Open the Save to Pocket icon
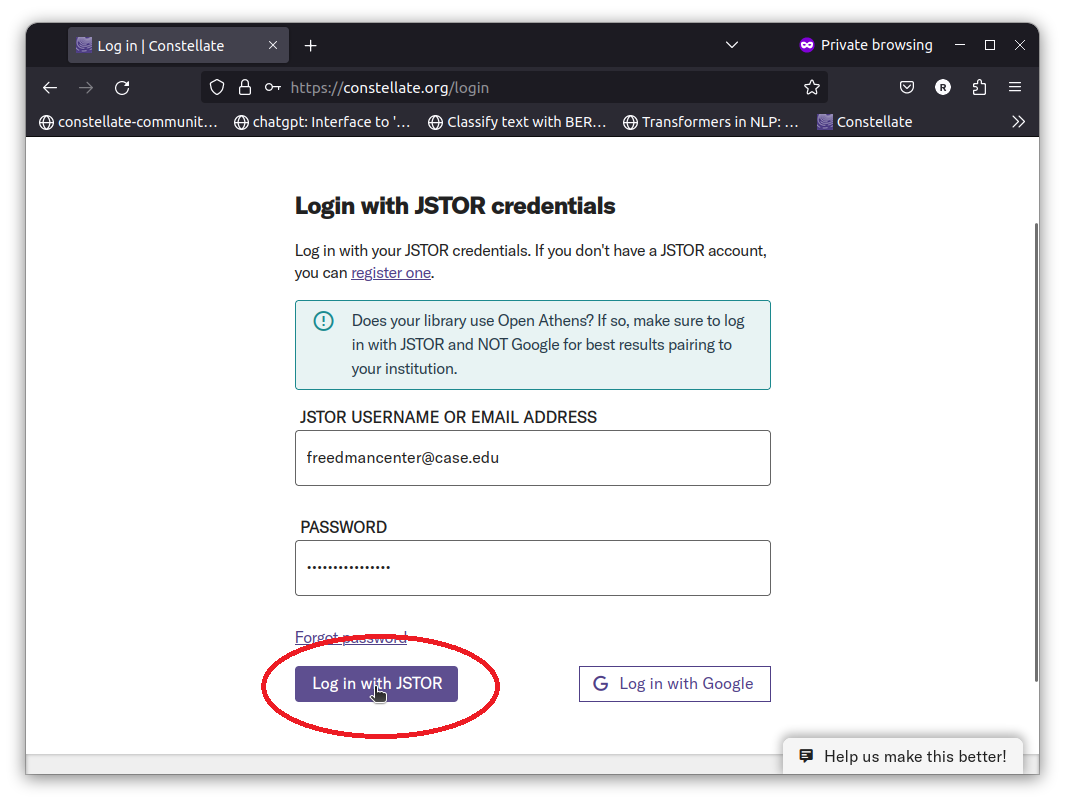The height and width of the screenshot is (803, 1065). point(907,87)
